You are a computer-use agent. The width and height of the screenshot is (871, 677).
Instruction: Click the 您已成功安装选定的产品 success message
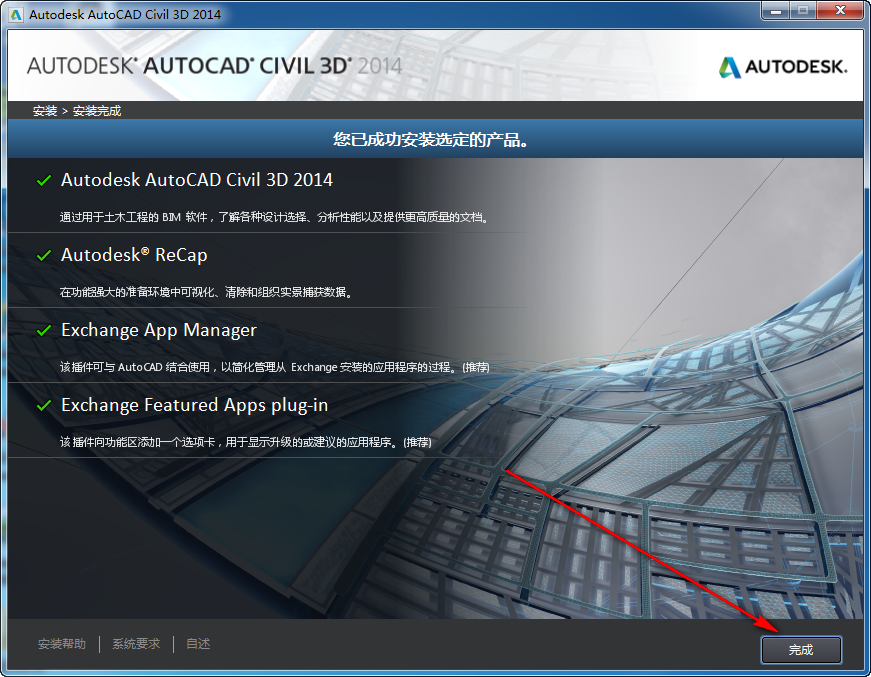point(431,139)
